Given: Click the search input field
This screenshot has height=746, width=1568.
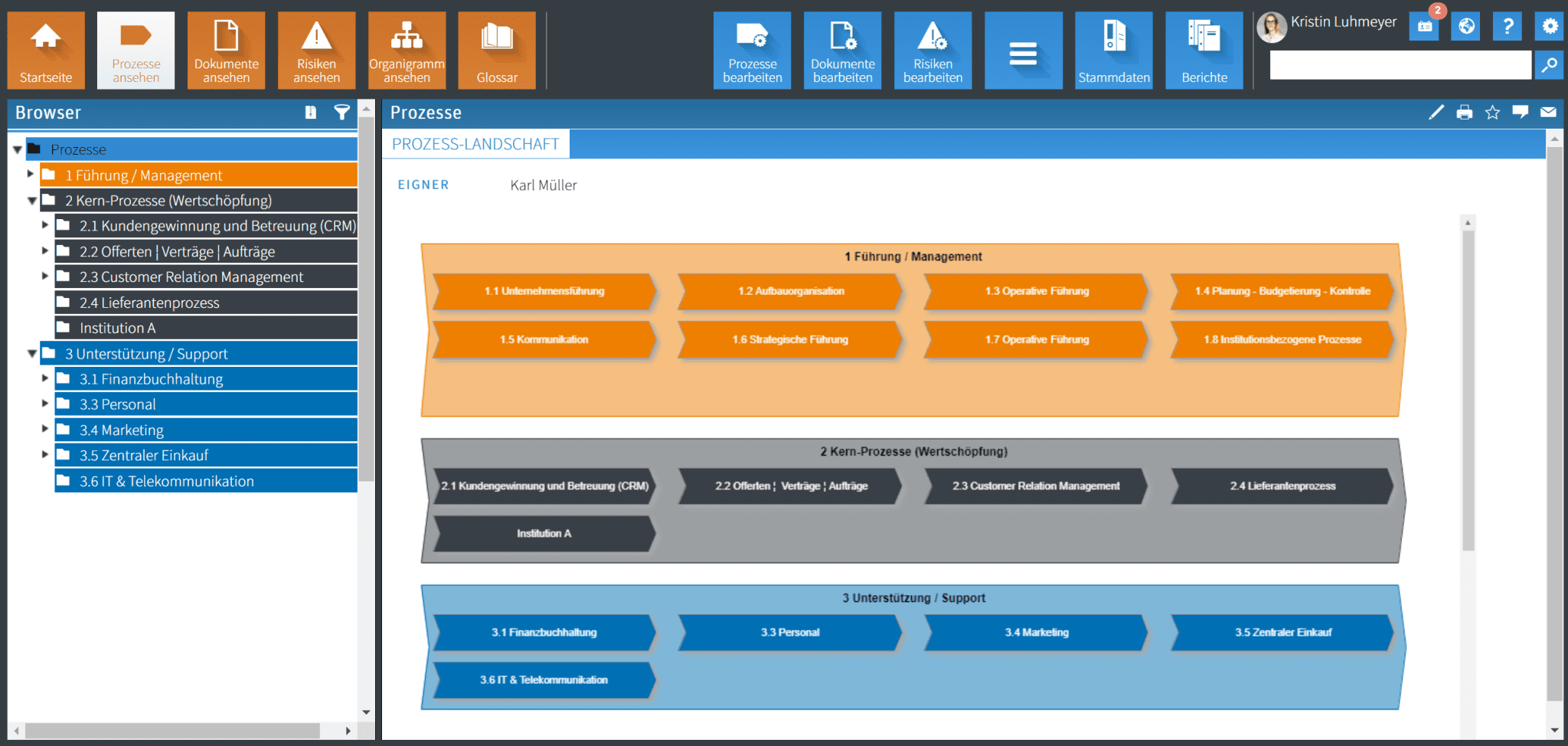Looking at the screenshot, I should [x=1400, y=65].
